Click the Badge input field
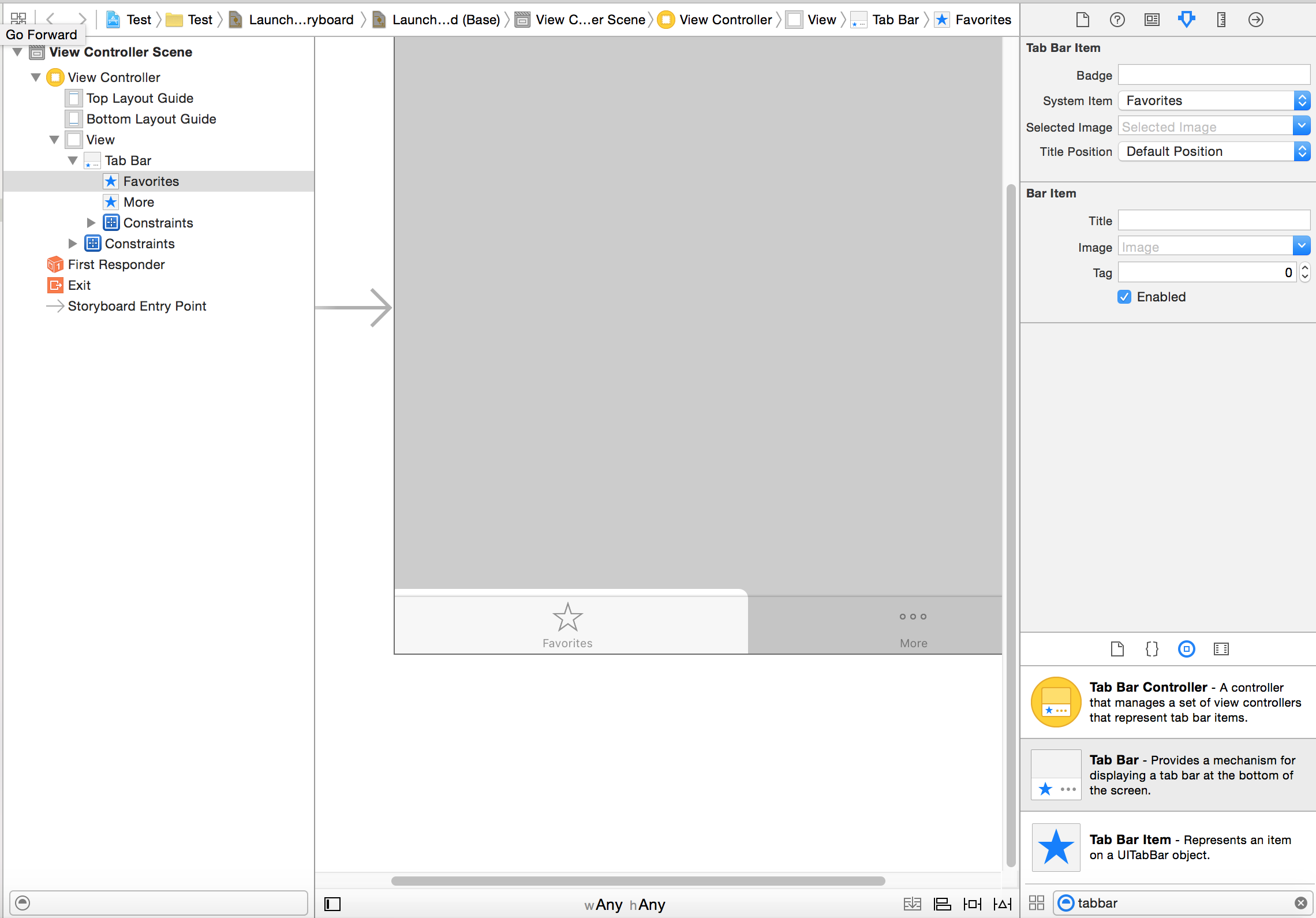 (1213, 74)
